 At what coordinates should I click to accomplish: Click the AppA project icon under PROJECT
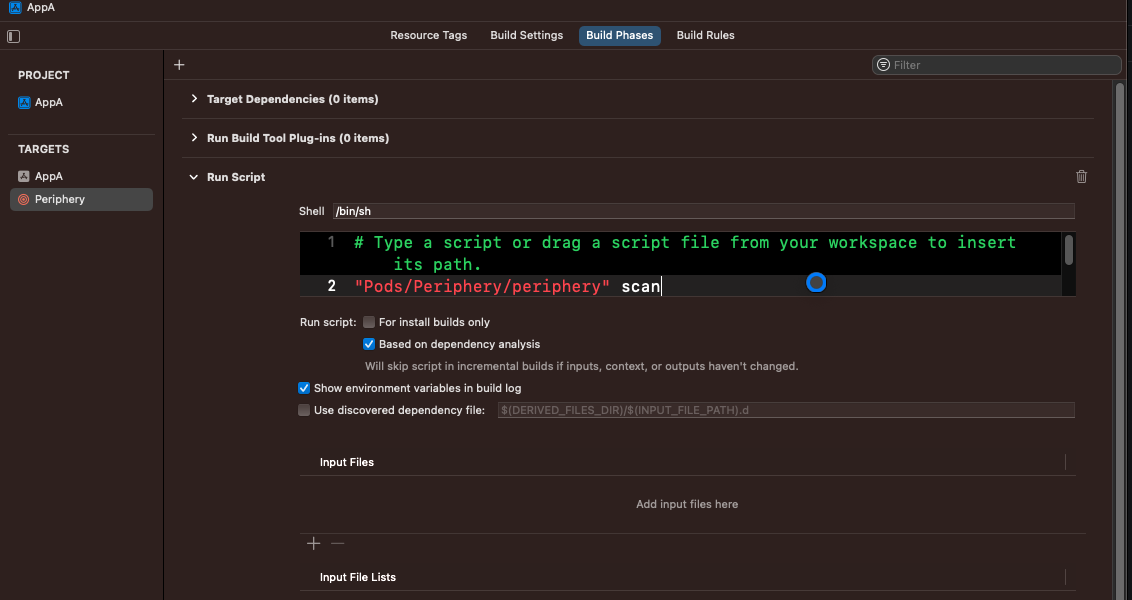click(22, 102)
